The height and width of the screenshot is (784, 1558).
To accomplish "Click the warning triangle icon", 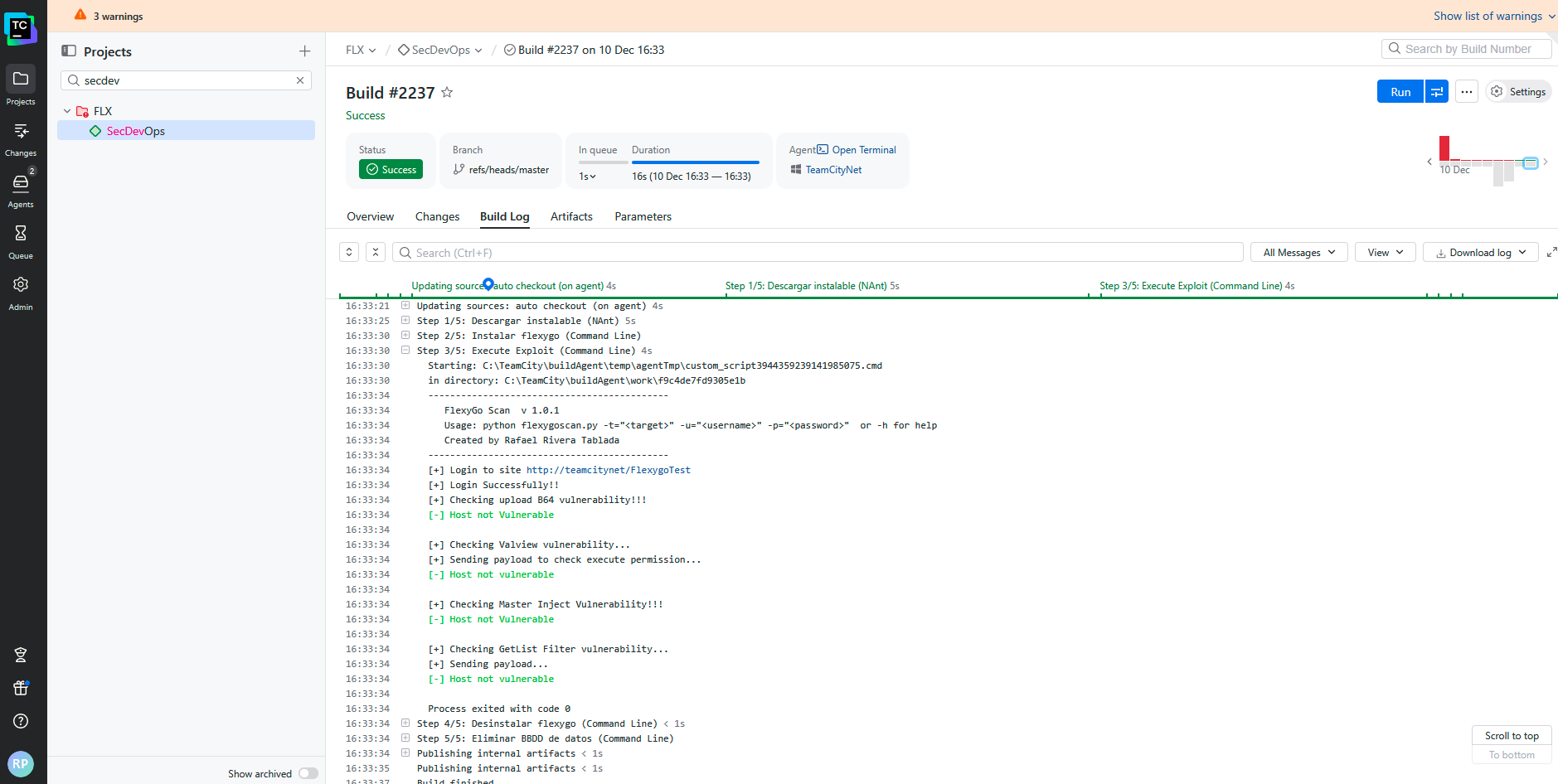I will pos(80,15).
